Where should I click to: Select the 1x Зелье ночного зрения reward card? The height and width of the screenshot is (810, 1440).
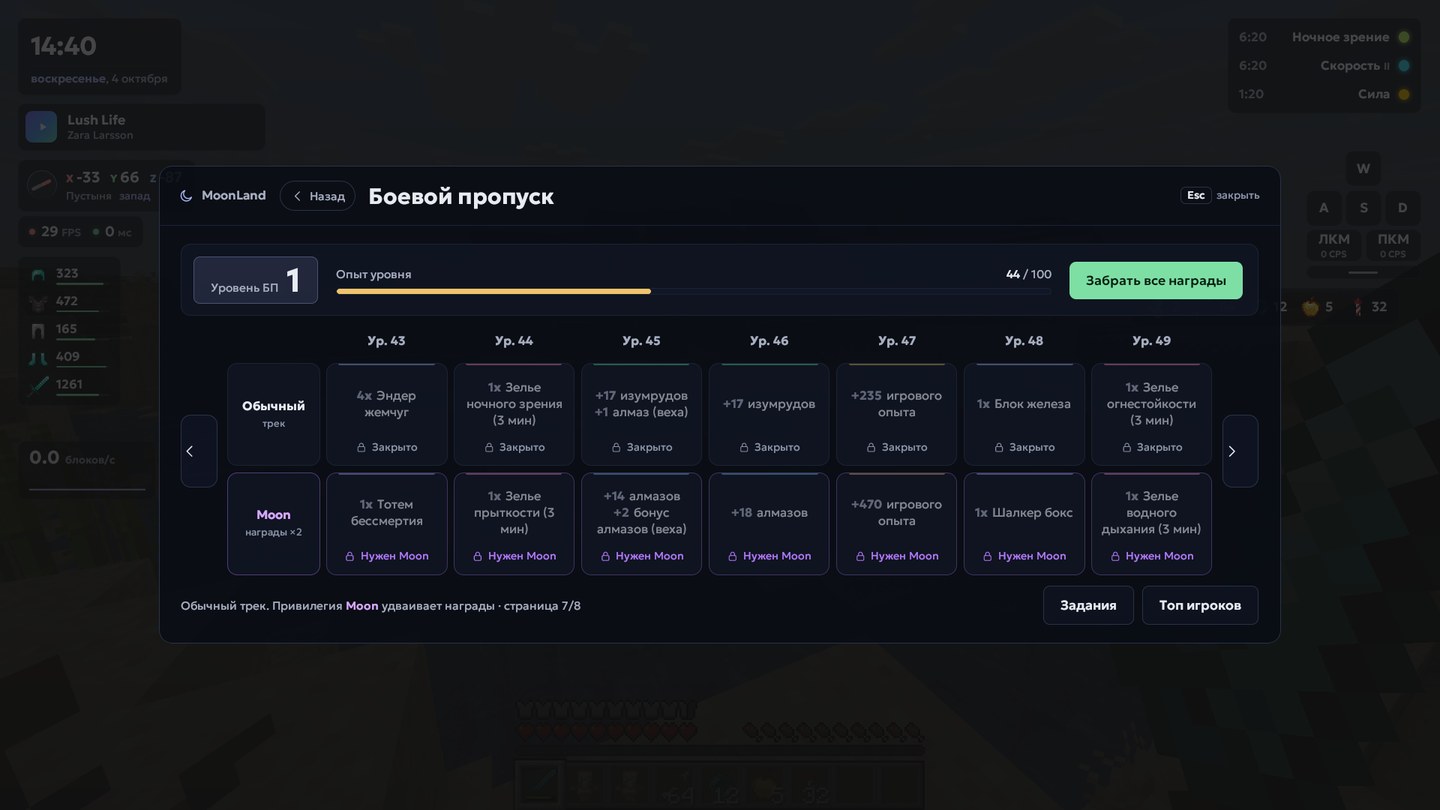point(514,414)
